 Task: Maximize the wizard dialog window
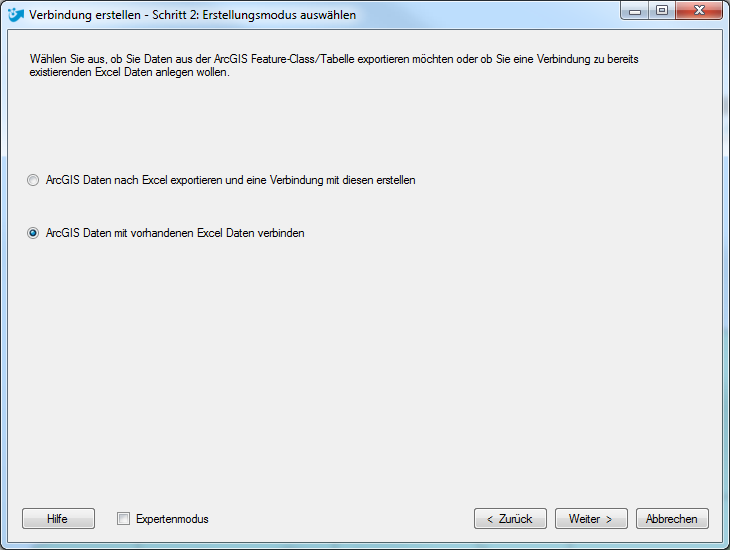coord(662,11)
